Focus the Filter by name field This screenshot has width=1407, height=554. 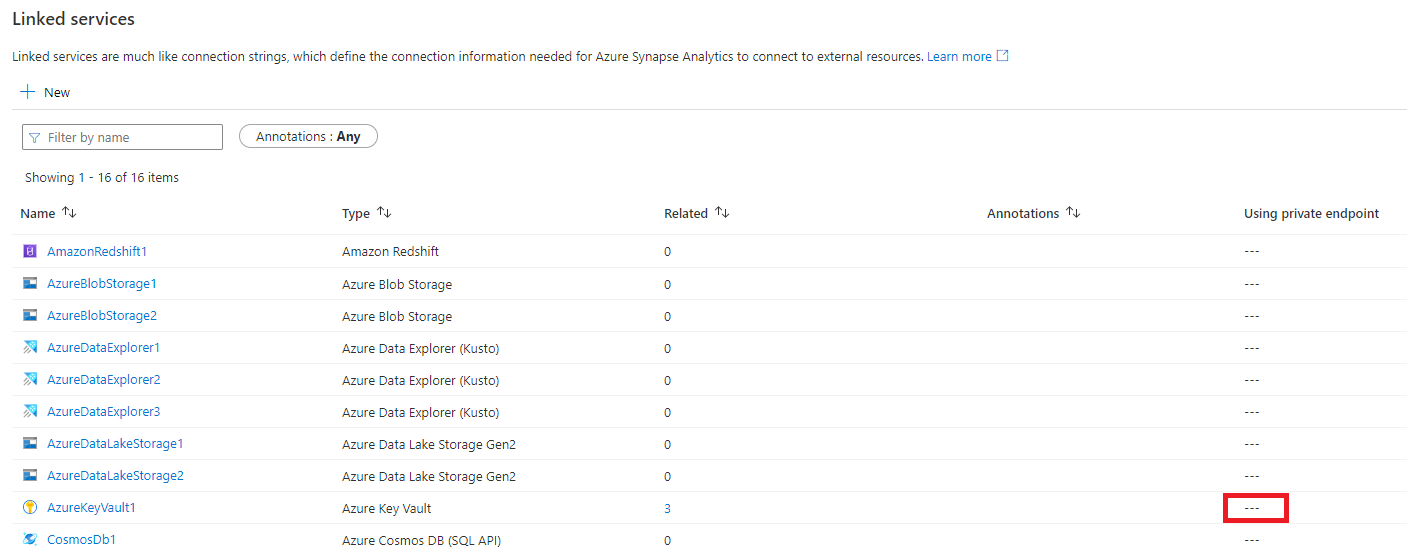point(130,137)
